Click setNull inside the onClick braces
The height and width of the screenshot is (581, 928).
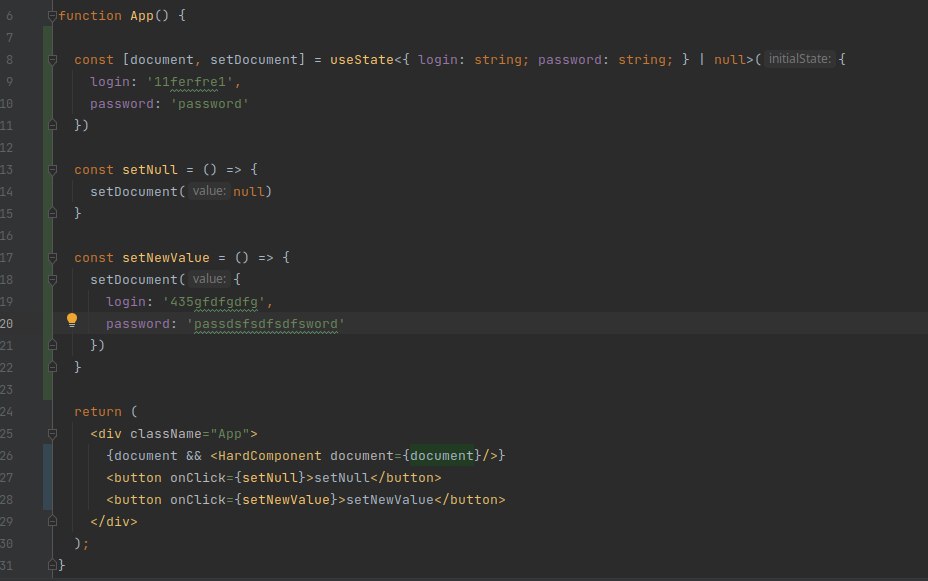(269, 477)
